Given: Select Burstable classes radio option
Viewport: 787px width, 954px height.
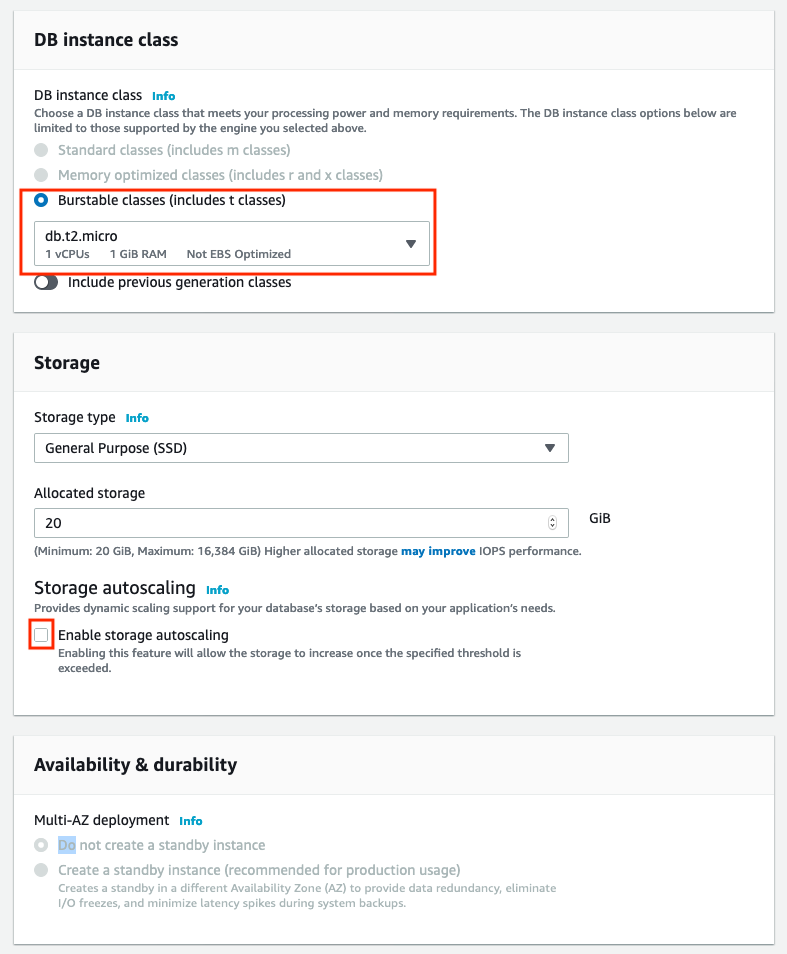Looking at the screenshot, I should click(41, 200).
